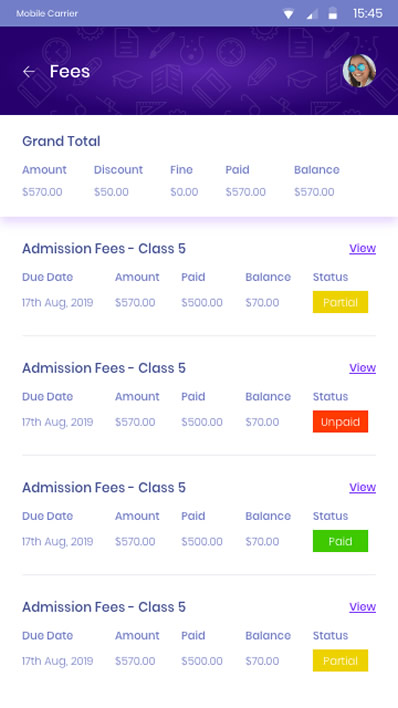Viewport: 398px width, 708px height.
Task: Tap the Mobile Carrier label
Action: [x=47, y=14]
